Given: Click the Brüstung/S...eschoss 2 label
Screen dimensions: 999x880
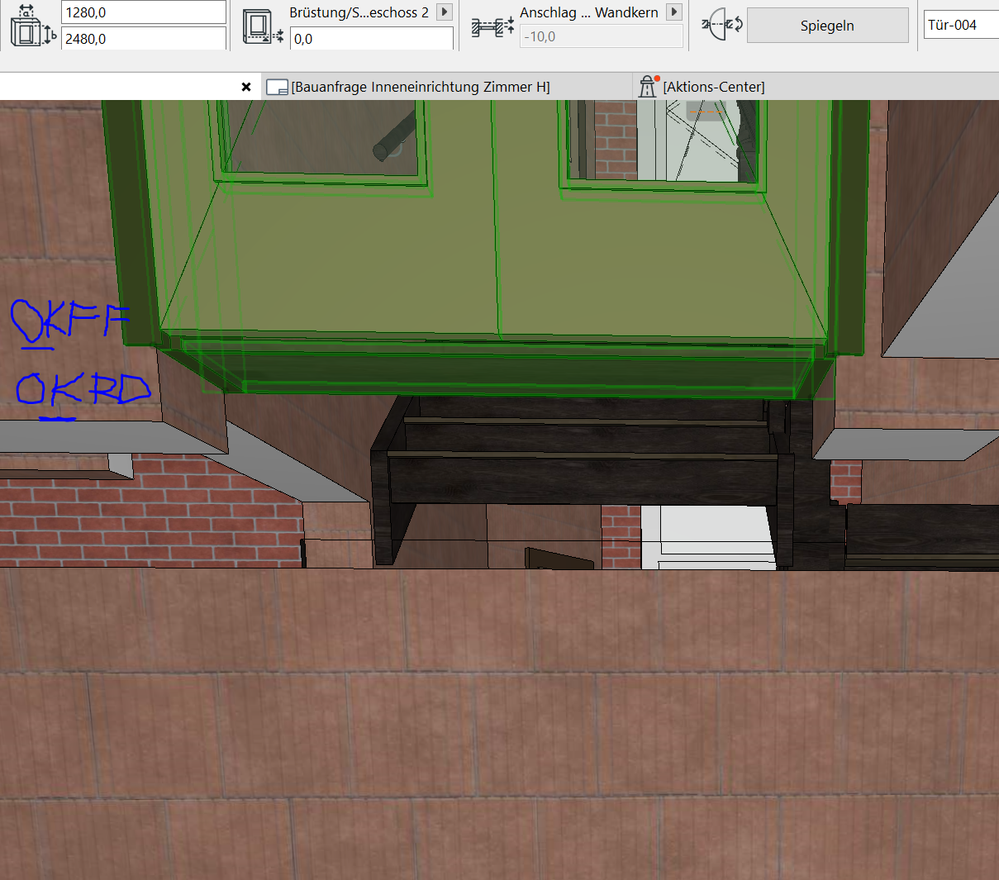Looking at the screenshot, I should coord(359,12).
